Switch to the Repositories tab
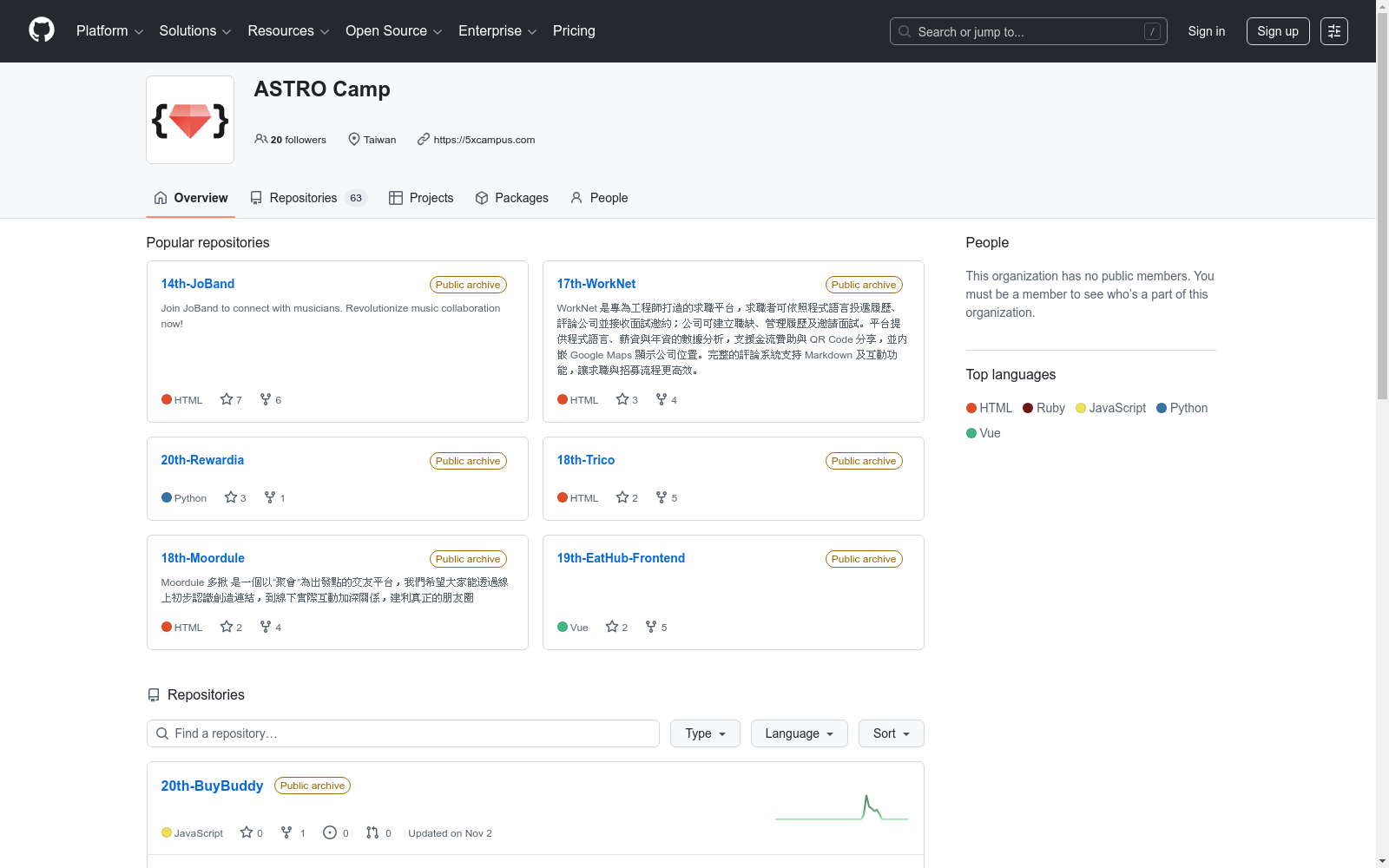The width and height of the screenshot is (1389, 868). [308, 198]
